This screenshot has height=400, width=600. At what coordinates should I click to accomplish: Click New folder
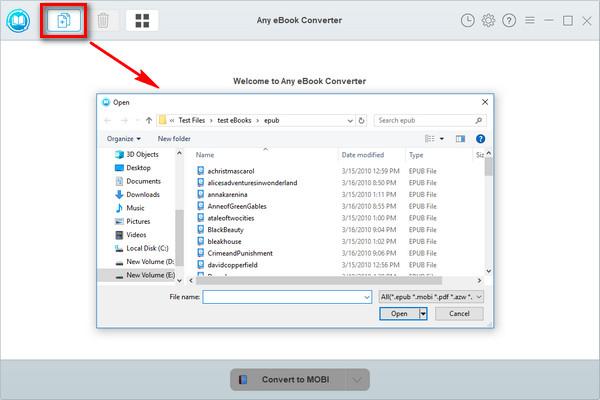point(174,139)
